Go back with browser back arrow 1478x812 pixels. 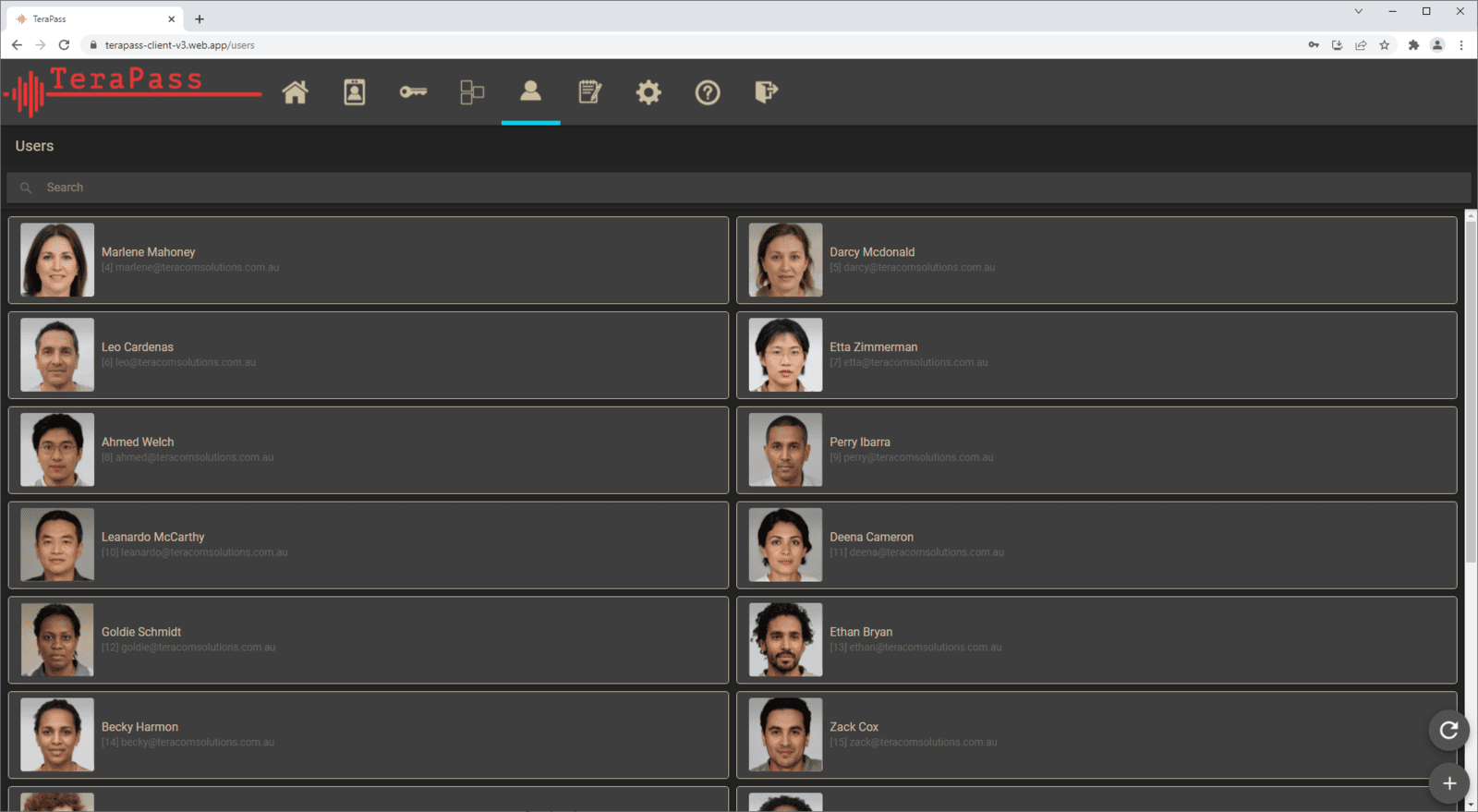17,44
